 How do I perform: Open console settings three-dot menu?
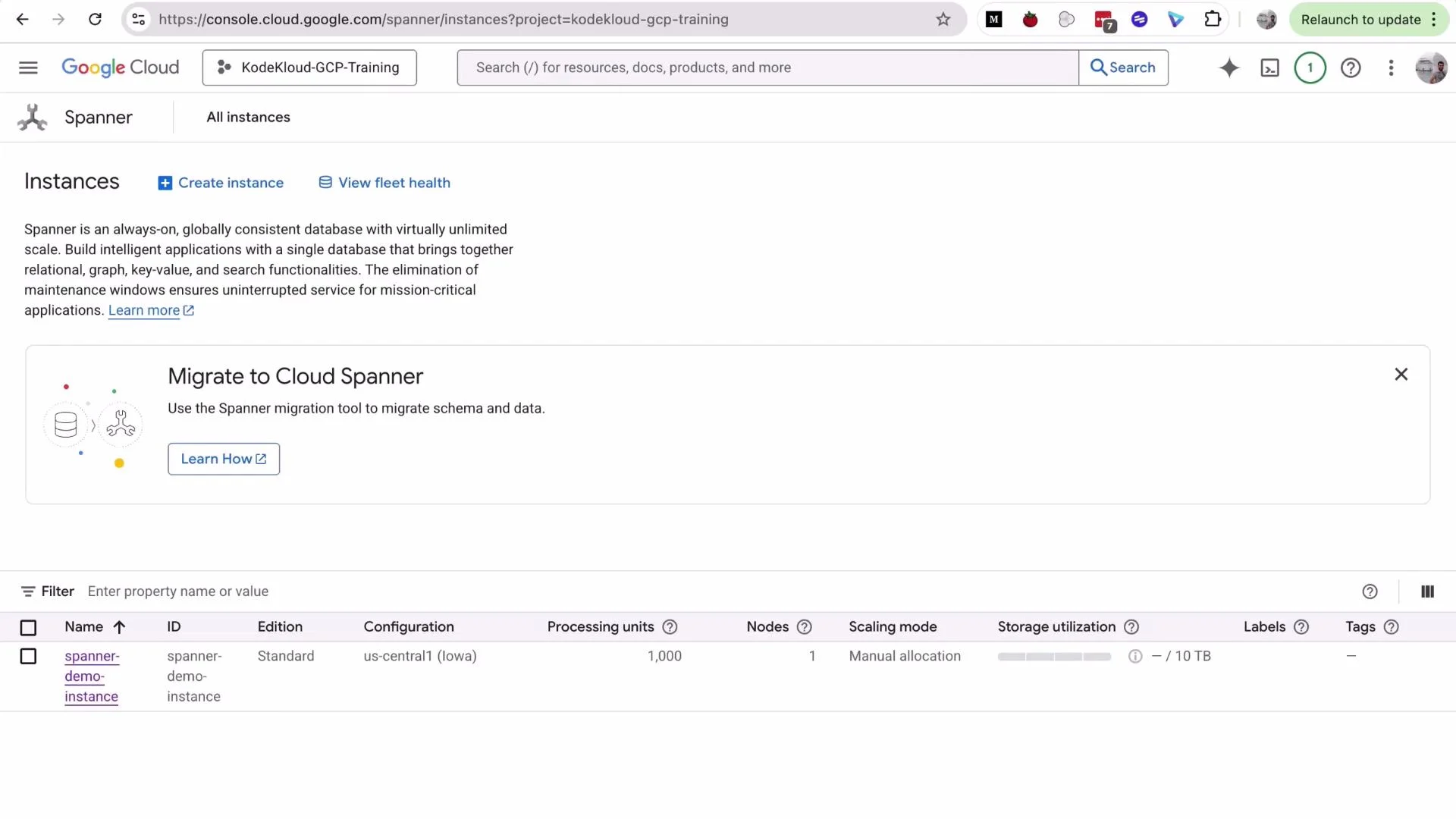(x=1391, y=67)
